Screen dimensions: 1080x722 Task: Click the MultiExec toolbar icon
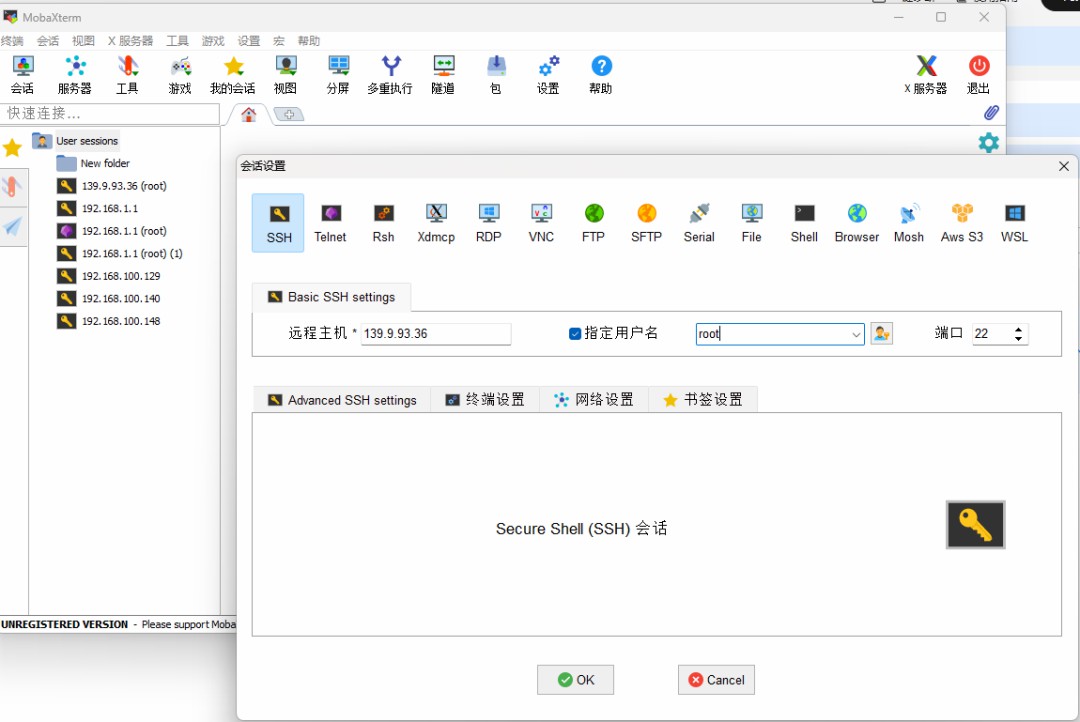[389, 72]
